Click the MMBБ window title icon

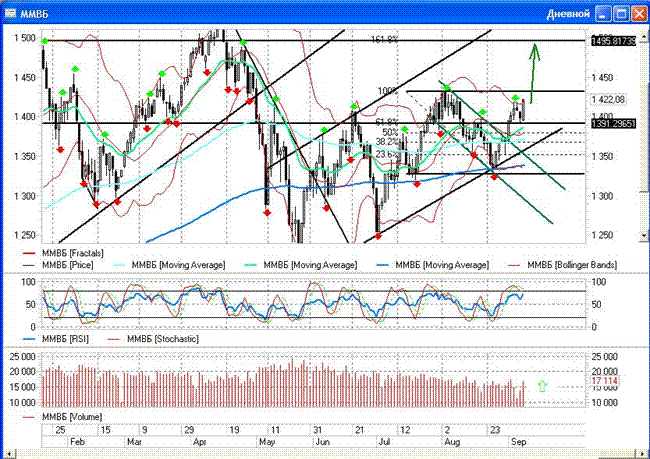tap(10, 13)
